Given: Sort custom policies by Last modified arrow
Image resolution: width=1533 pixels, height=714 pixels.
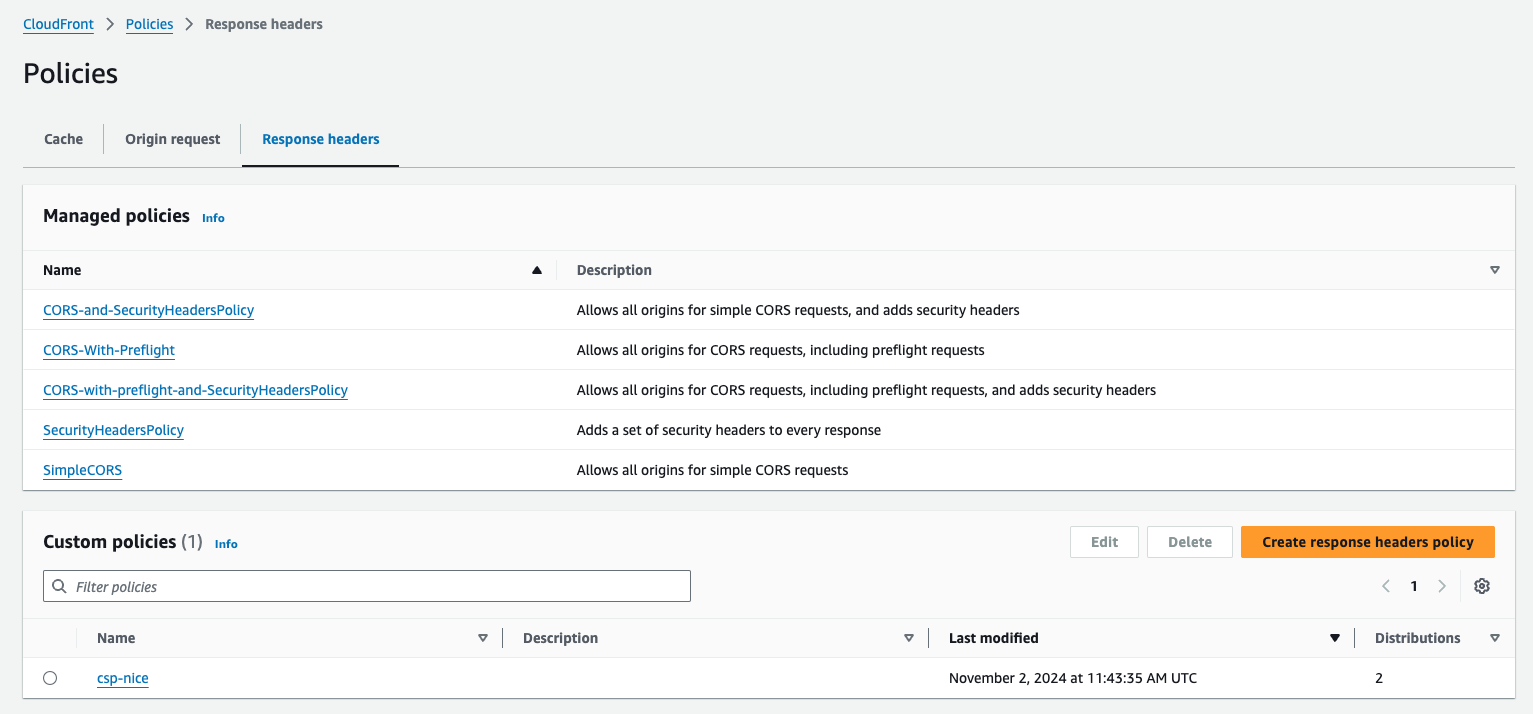Looking at the screenshot, I should 1334,638.
